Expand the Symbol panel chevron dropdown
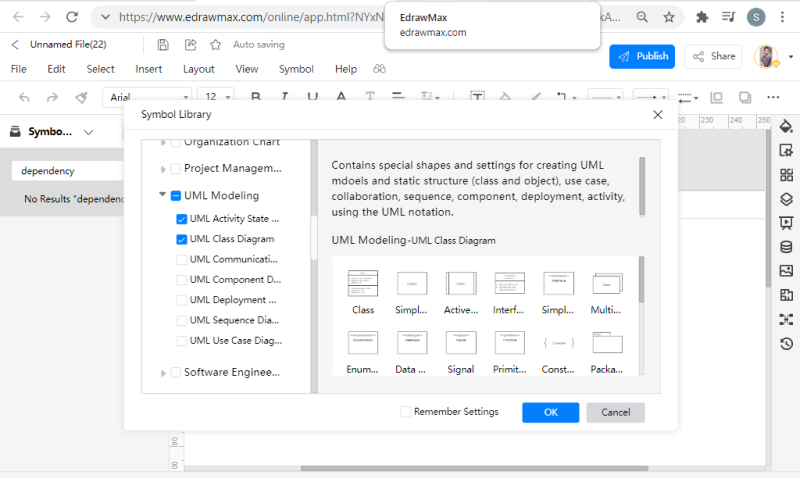 [88, 132]
